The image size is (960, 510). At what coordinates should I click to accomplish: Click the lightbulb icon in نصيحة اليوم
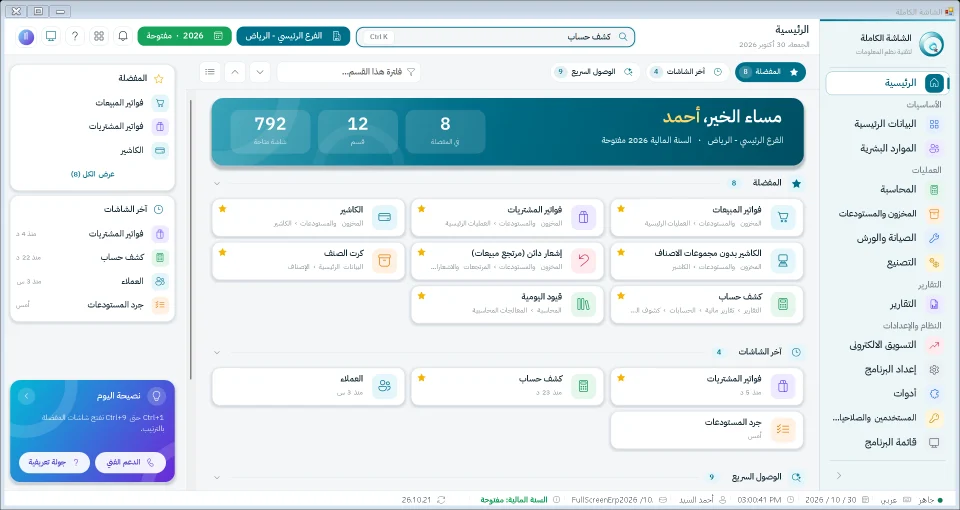click(x=156, y=396)
